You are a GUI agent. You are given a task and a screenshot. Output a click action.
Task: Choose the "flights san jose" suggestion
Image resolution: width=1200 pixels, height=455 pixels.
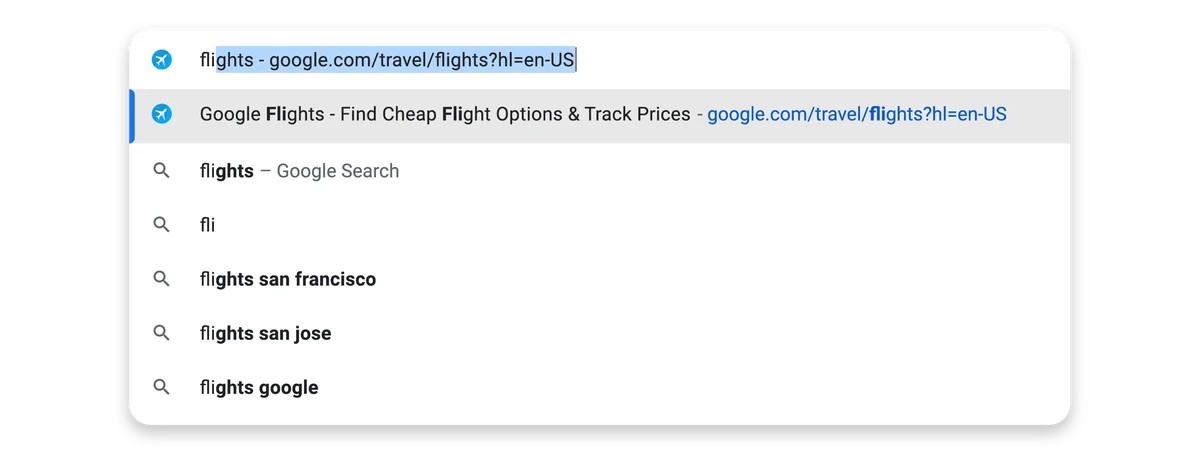pos(600,333)
